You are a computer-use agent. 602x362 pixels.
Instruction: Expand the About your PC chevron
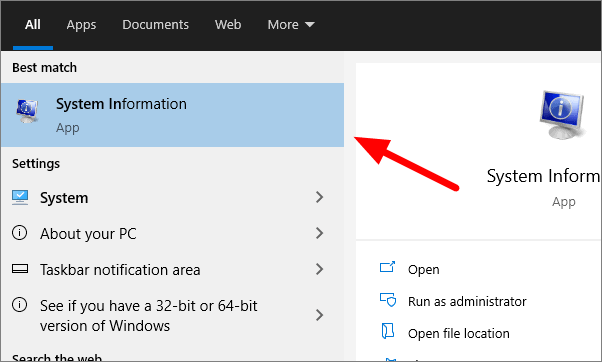coord(319,233)
